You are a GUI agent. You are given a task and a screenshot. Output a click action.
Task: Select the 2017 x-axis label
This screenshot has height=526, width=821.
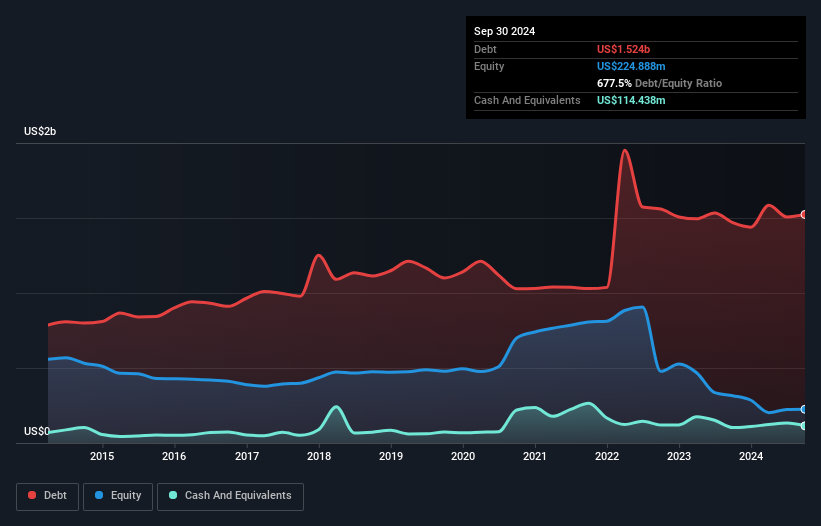247,456
